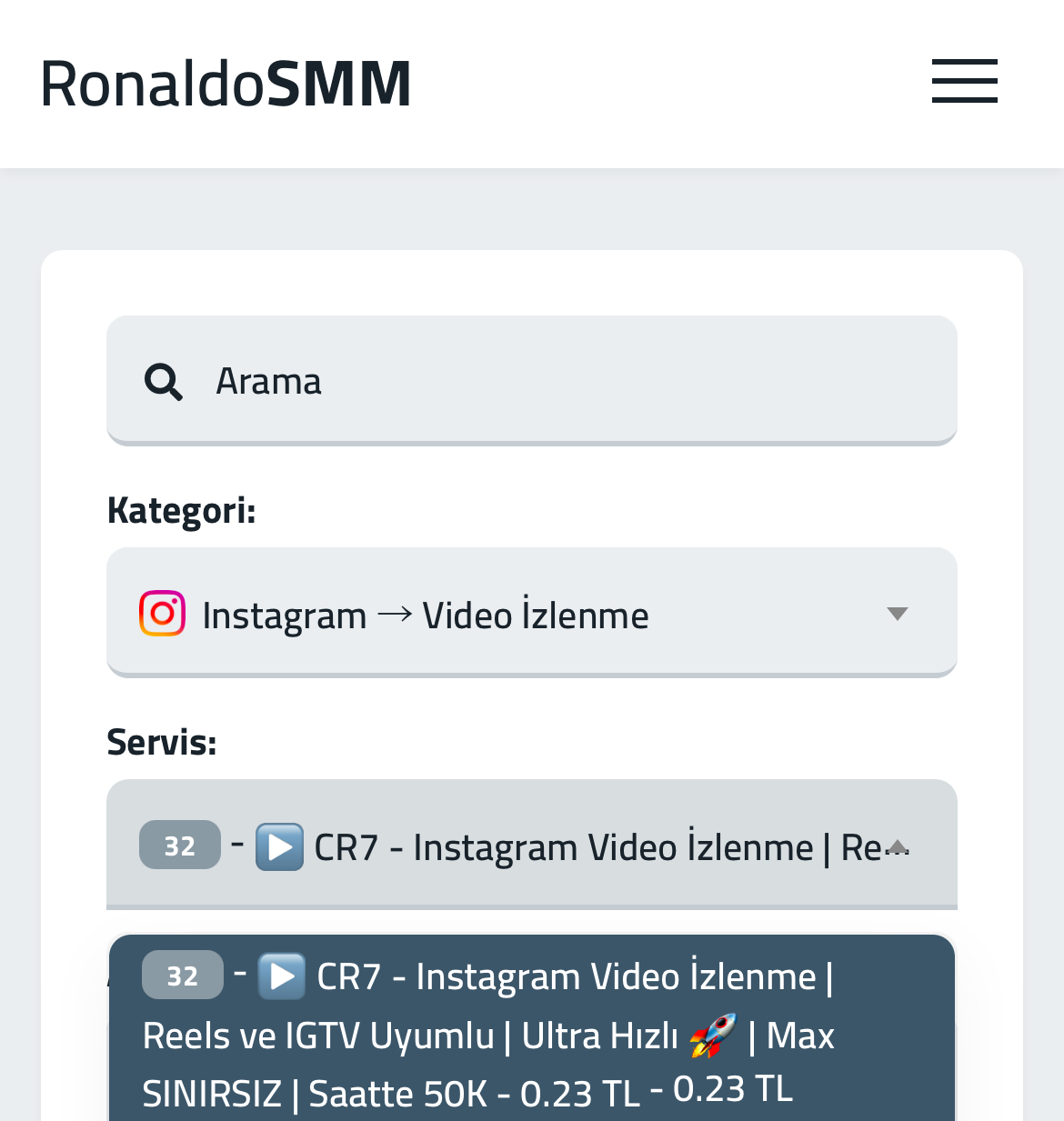Open Instagram → Video İzlenme category selector
Screen dimensions: 1064x1121
pos(532,613)
